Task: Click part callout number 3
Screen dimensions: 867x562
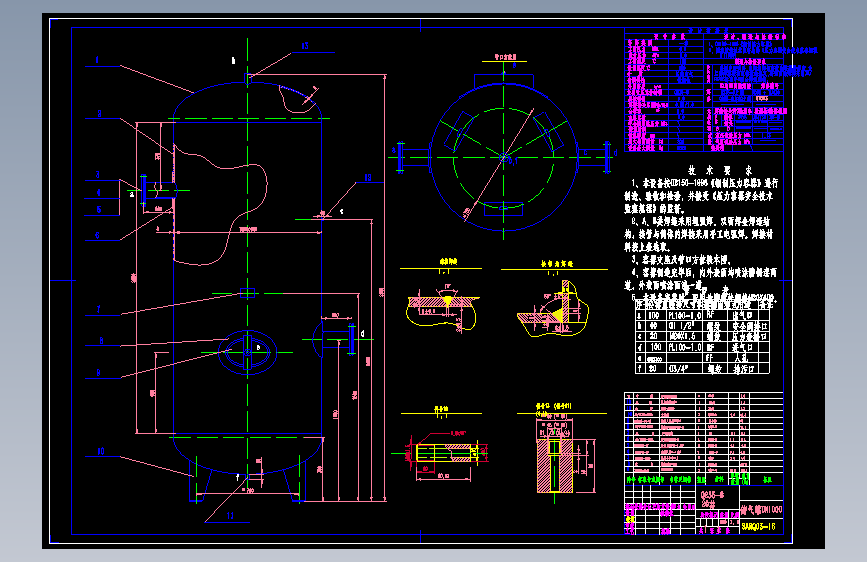Action: [x=98, y=174]
